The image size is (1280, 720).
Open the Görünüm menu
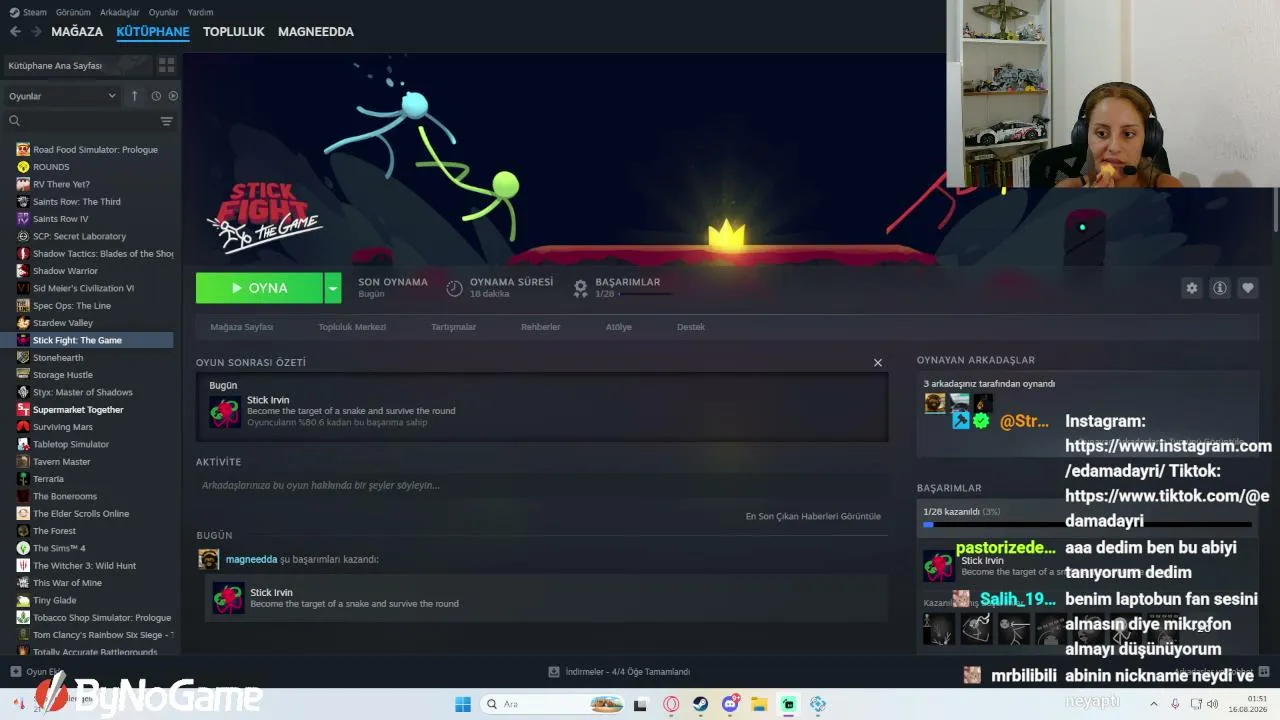(x=73, y=12)
